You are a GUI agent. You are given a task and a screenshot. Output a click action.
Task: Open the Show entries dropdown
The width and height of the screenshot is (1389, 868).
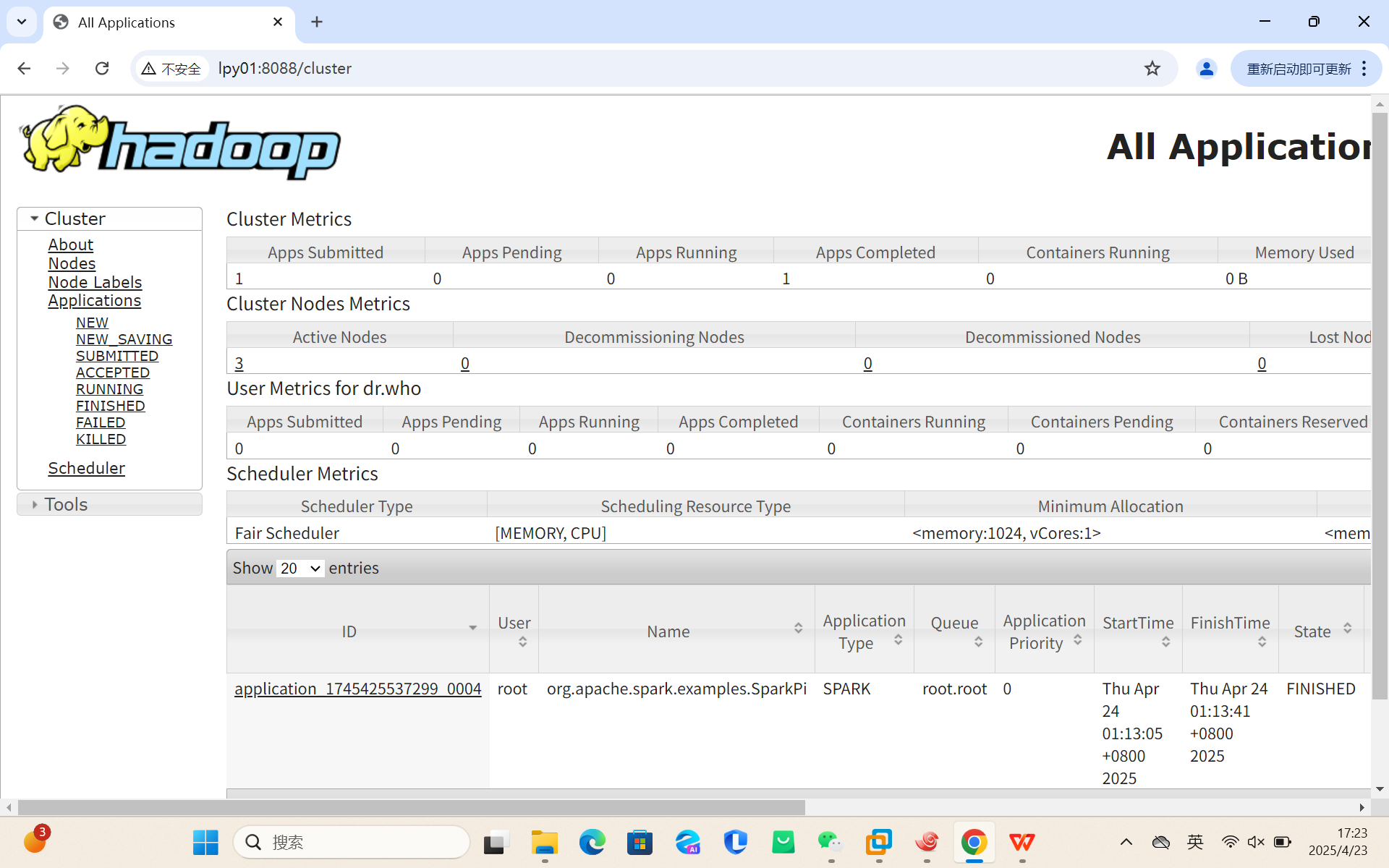tap(300, 569)
